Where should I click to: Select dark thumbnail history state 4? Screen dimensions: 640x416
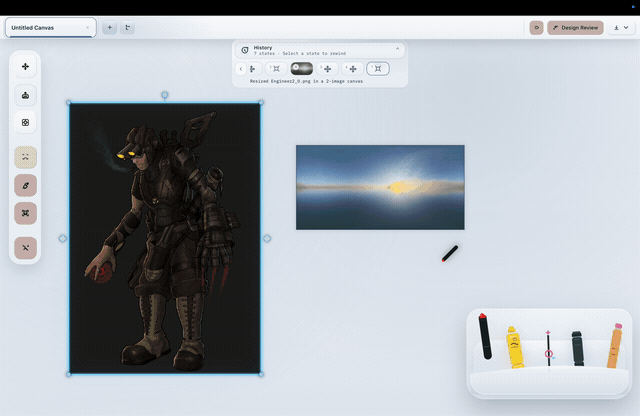(x=302, y=69)
